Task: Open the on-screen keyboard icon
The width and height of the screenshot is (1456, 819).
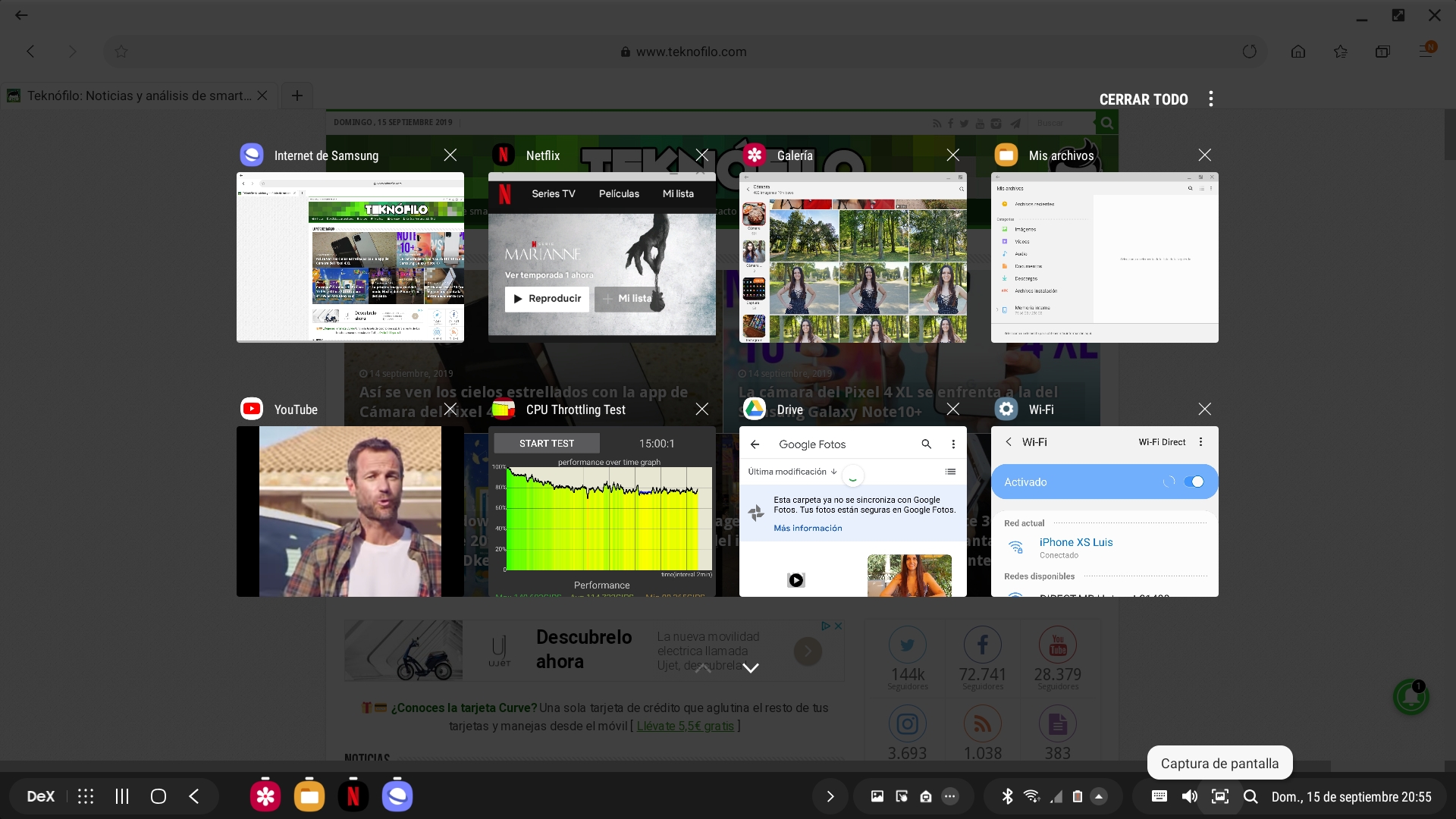Action: tap(1159, 796)
